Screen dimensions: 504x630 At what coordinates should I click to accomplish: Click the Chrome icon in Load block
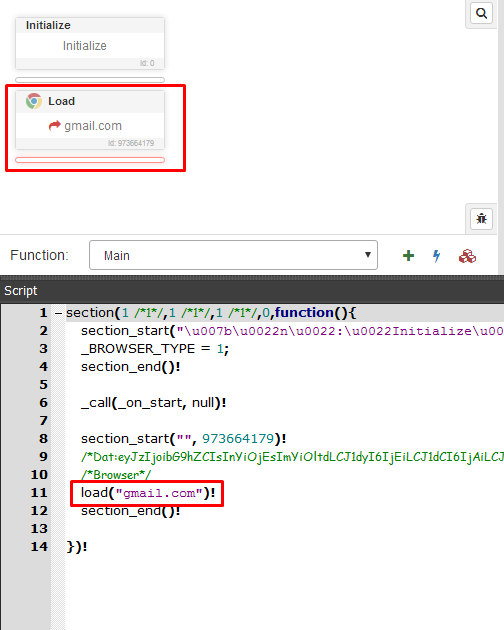pyautogui.click(x=34, y=101)
